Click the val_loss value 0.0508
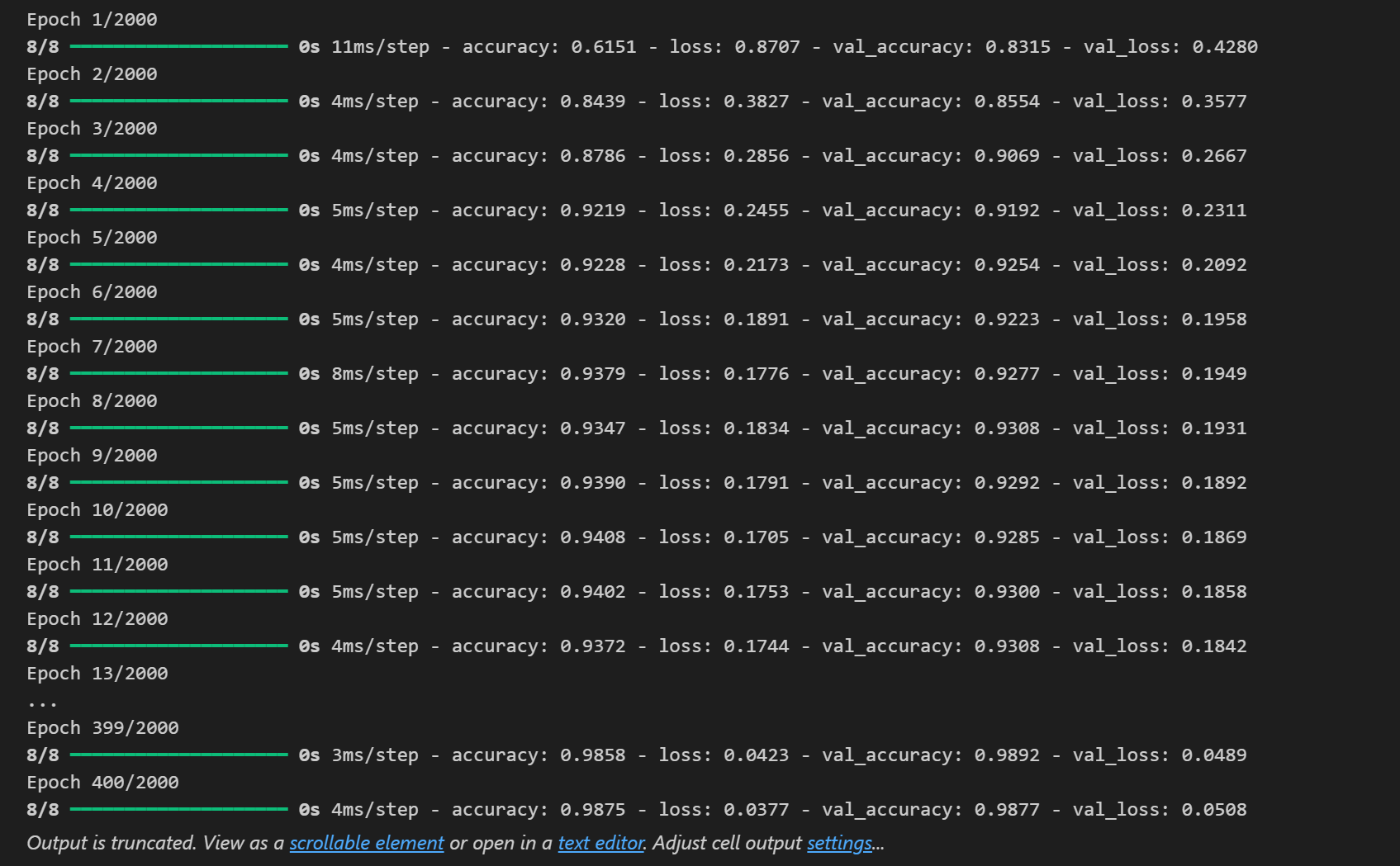This screenshot has width=1400, height=866. pyautogui.click(x=1214, y=810)
